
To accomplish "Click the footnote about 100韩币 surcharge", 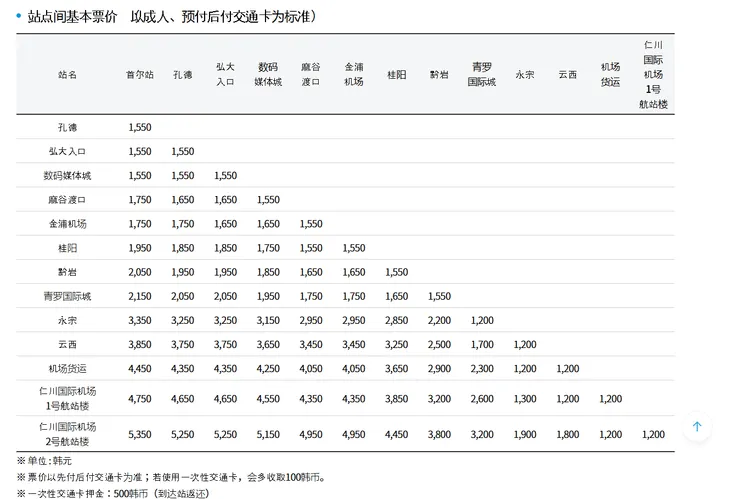I will (172, 477).
